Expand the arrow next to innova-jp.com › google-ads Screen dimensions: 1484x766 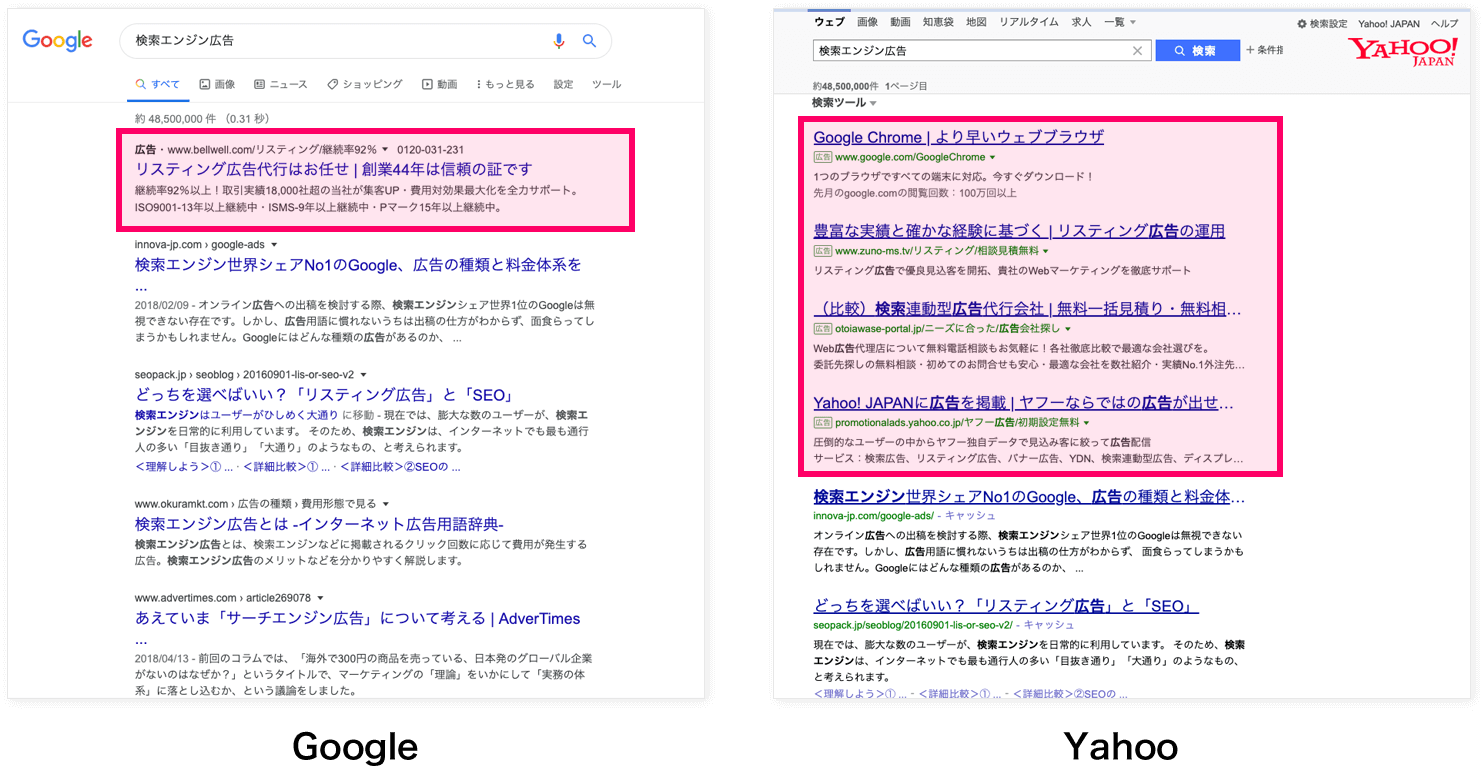[274, 244]
